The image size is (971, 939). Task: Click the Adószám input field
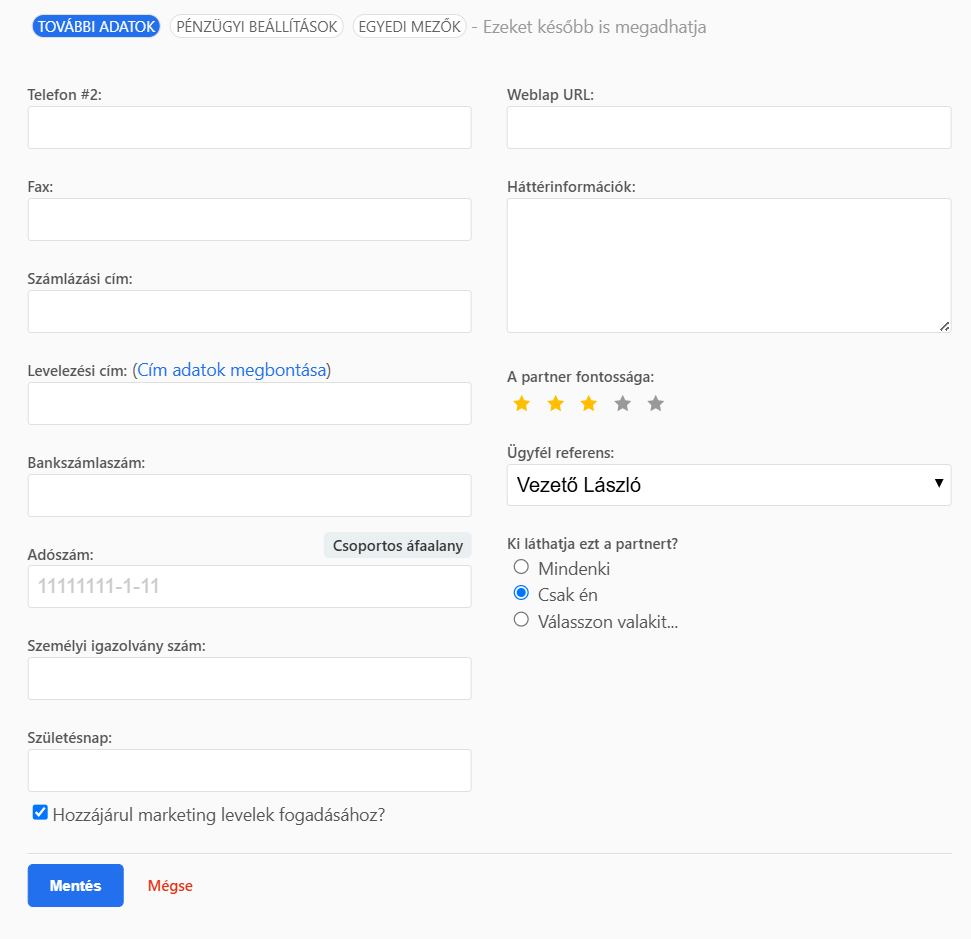point(249,587)
